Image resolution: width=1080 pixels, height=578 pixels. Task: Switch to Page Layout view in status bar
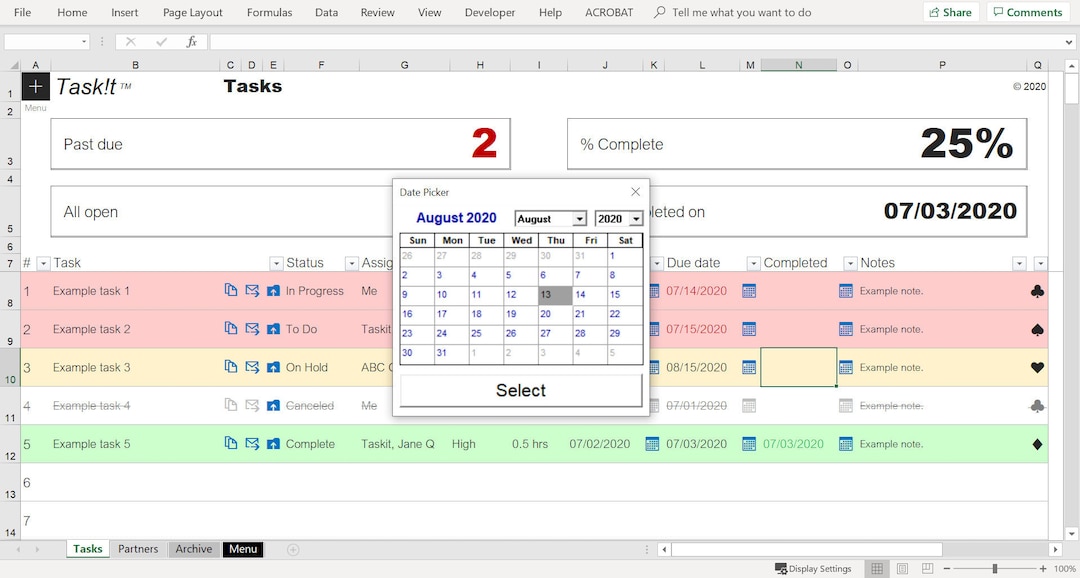(902, 568)
